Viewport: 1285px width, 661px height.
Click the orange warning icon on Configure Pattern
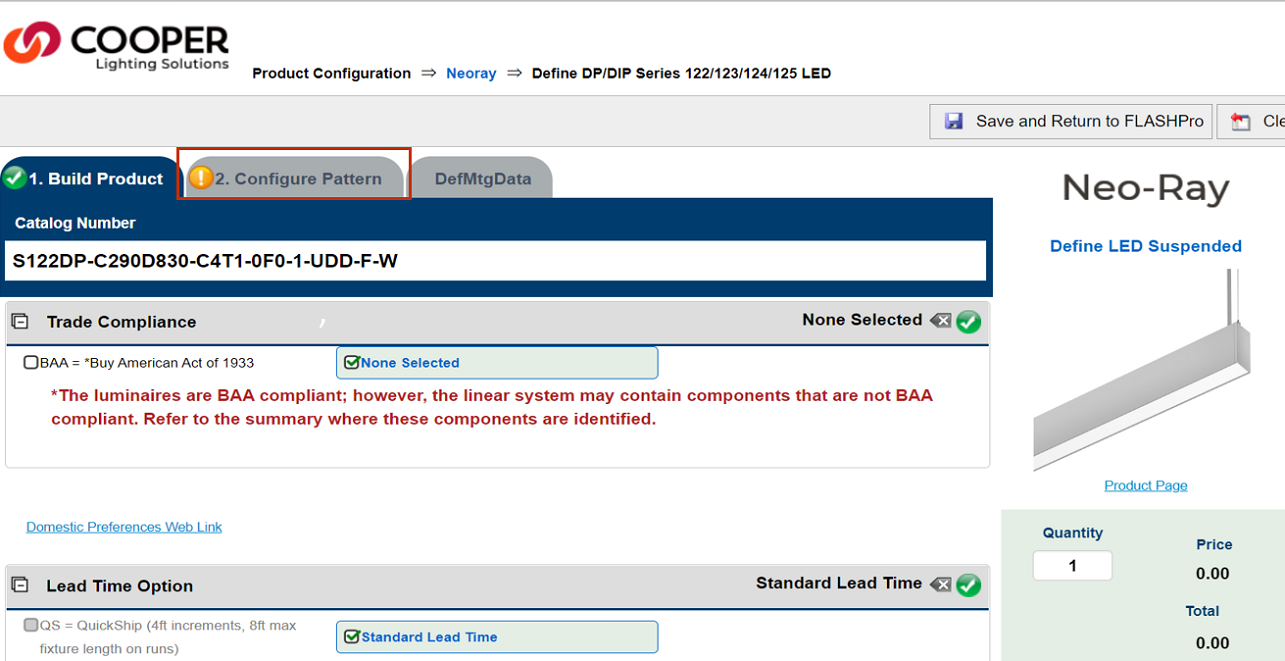[201, 178]
